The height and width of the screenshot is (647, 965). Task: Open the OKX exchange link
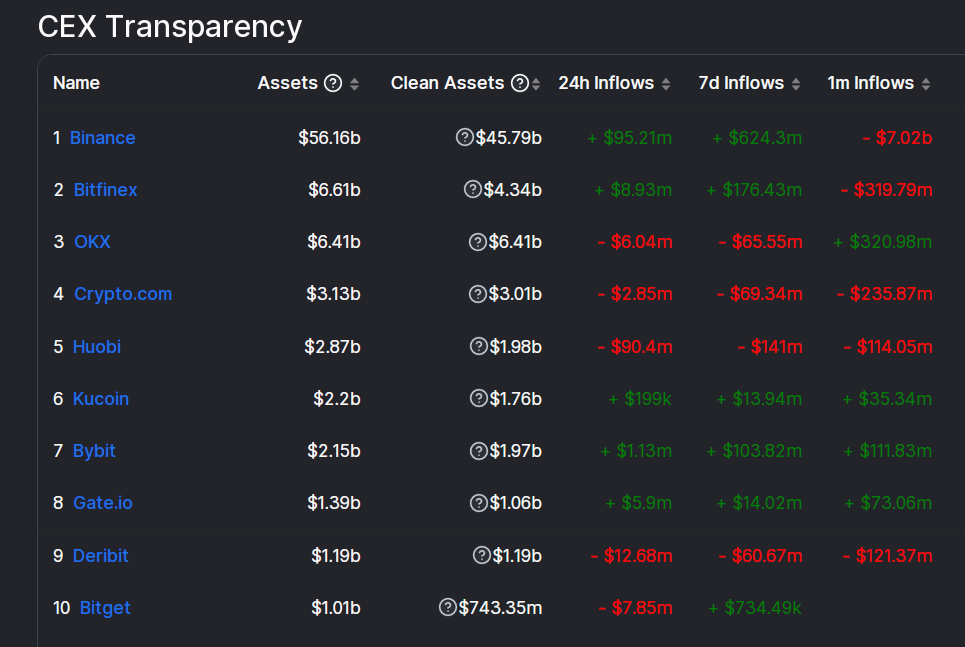(x=92, y=242)
